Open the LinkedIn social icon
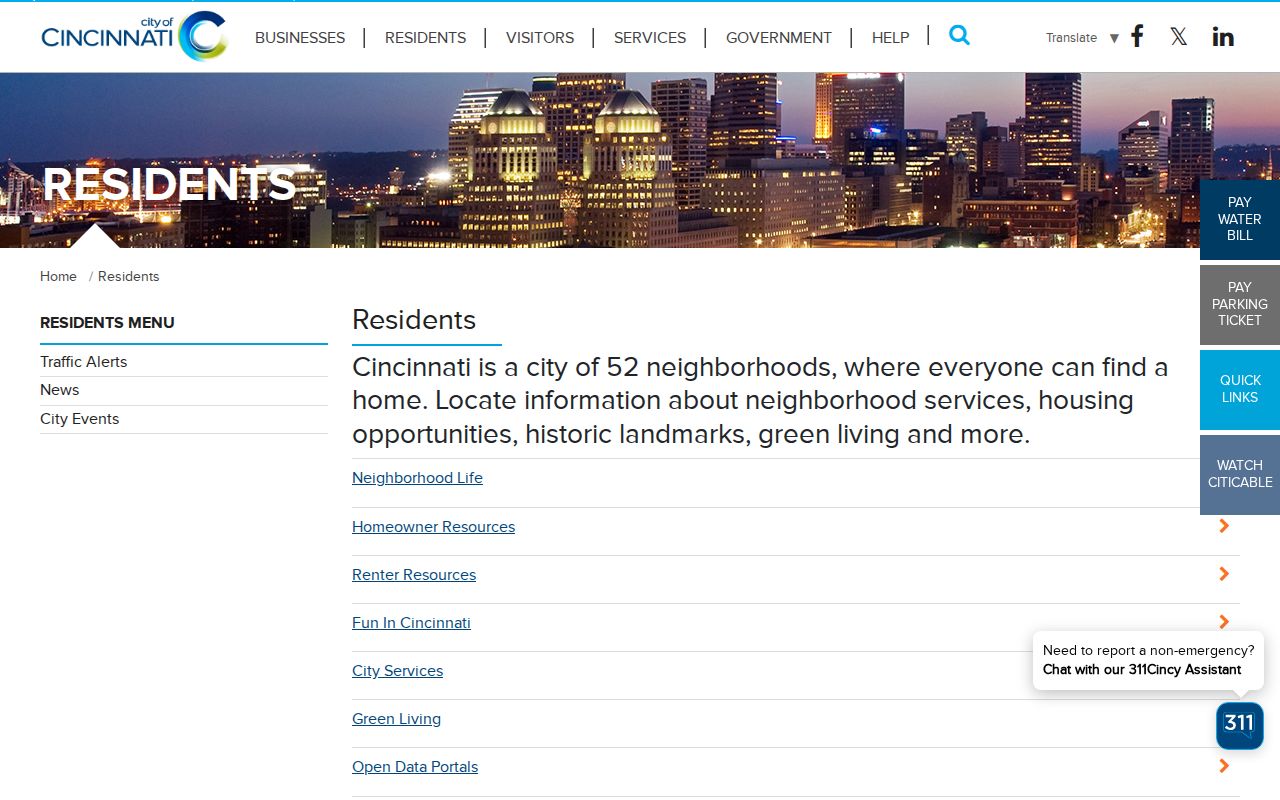This screenshot has width=1280, height=800. (x=1223, y=37)
